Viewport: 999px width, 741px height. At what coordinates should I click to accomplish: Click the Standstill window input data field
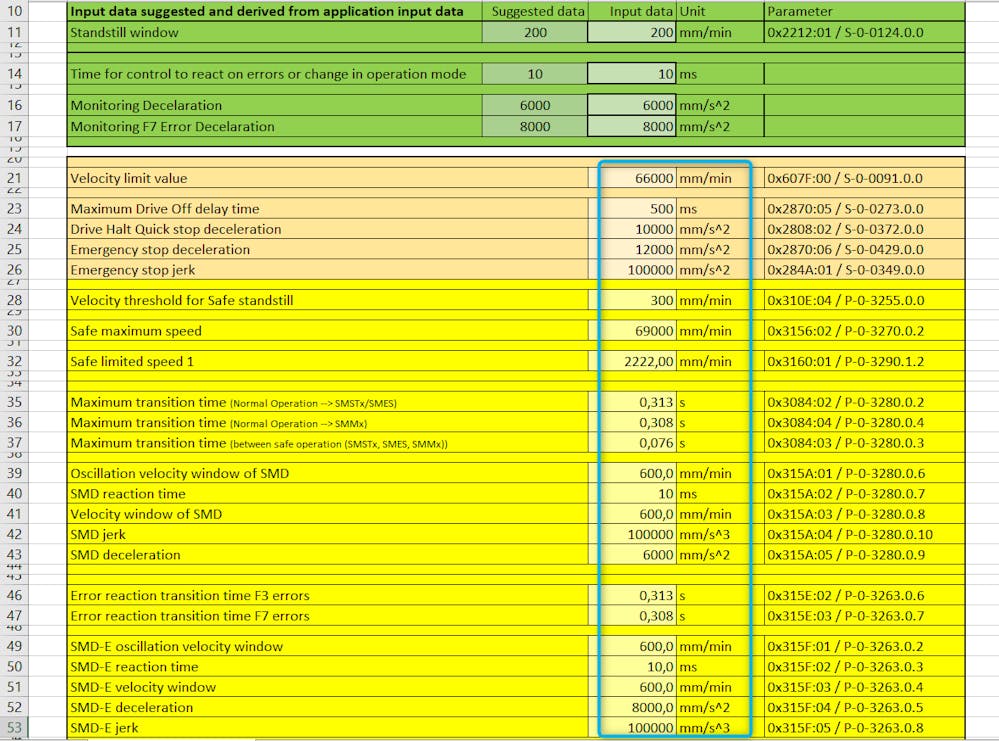tap(631, 32)
